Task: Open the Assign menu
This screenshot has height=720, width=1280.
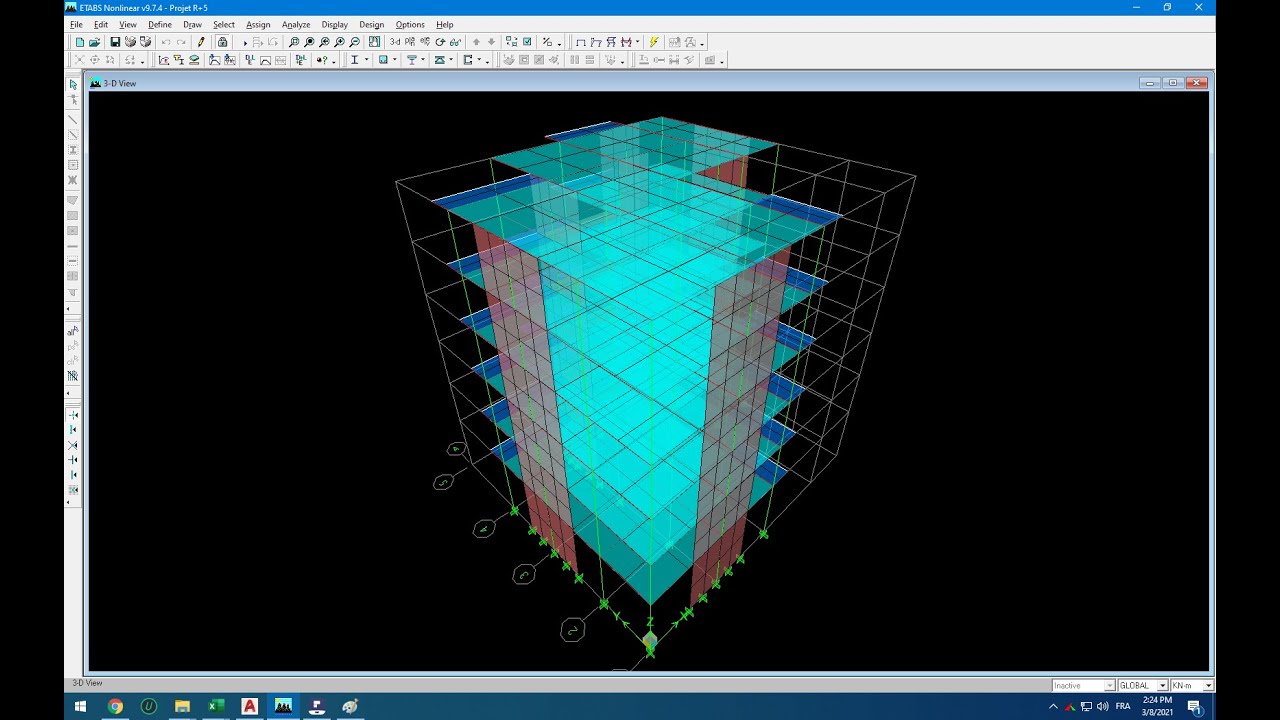Action: [x=258, y=24]
